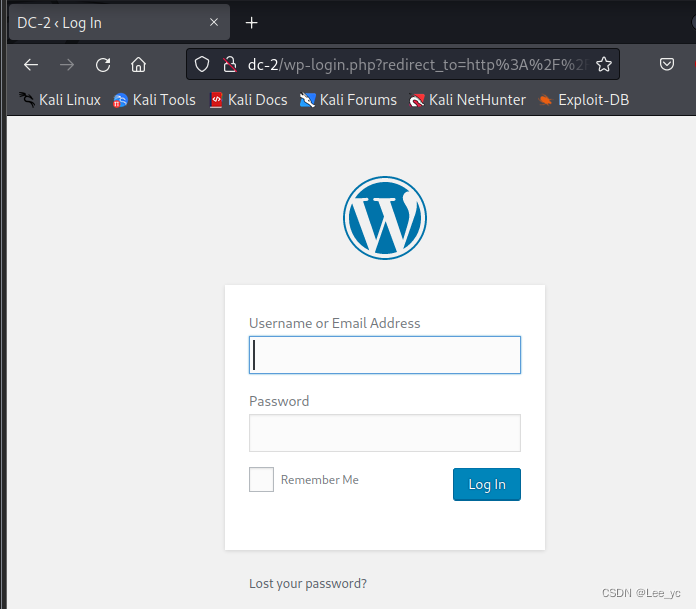Image resolution: width=696 pixels, height=609 pixels.
Task: Open the Lost your password link
Action: pos(308,583)
